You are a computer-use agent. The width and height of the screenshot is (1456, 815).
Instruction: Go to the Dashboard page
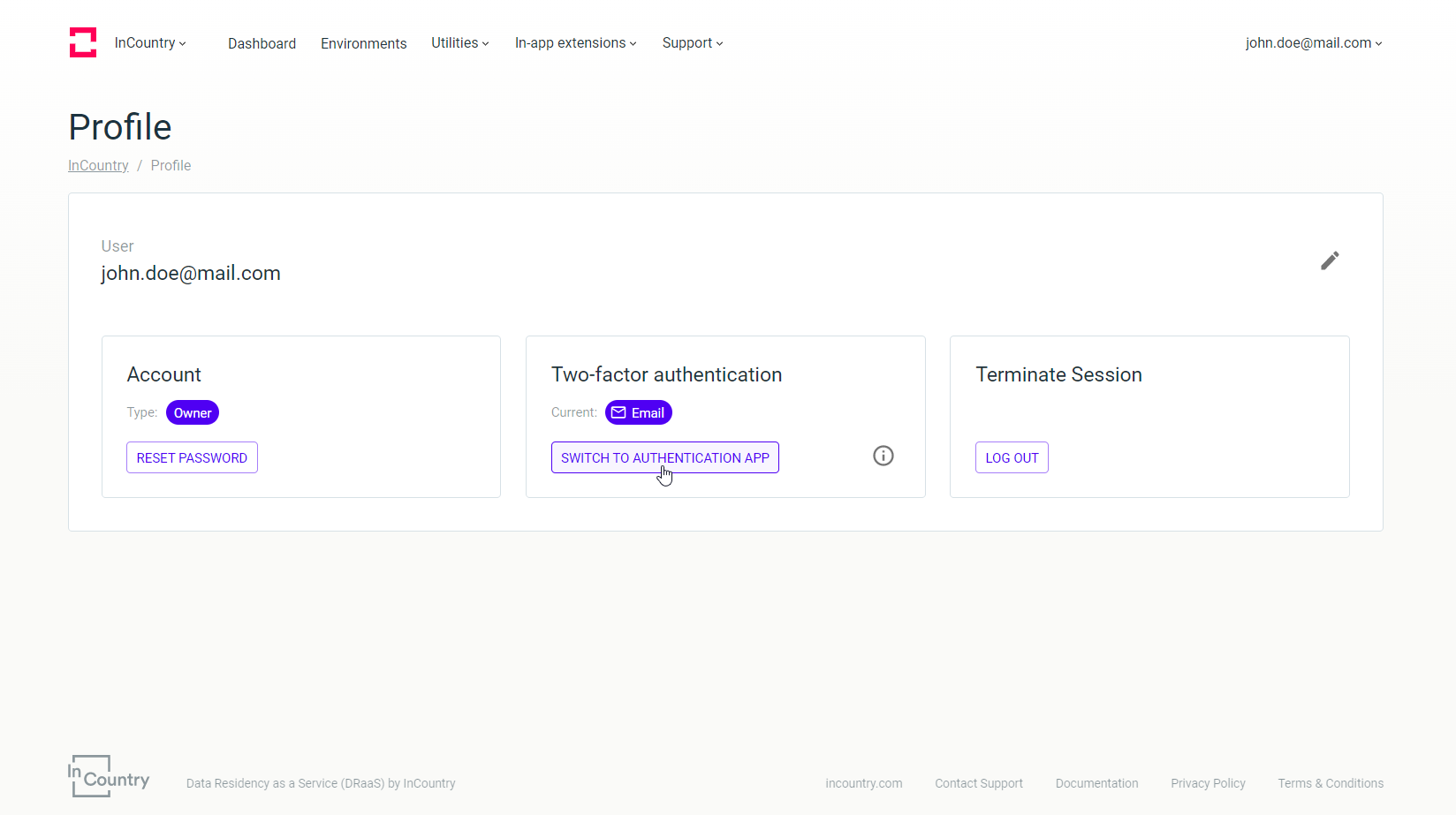(x=262, y=43)
